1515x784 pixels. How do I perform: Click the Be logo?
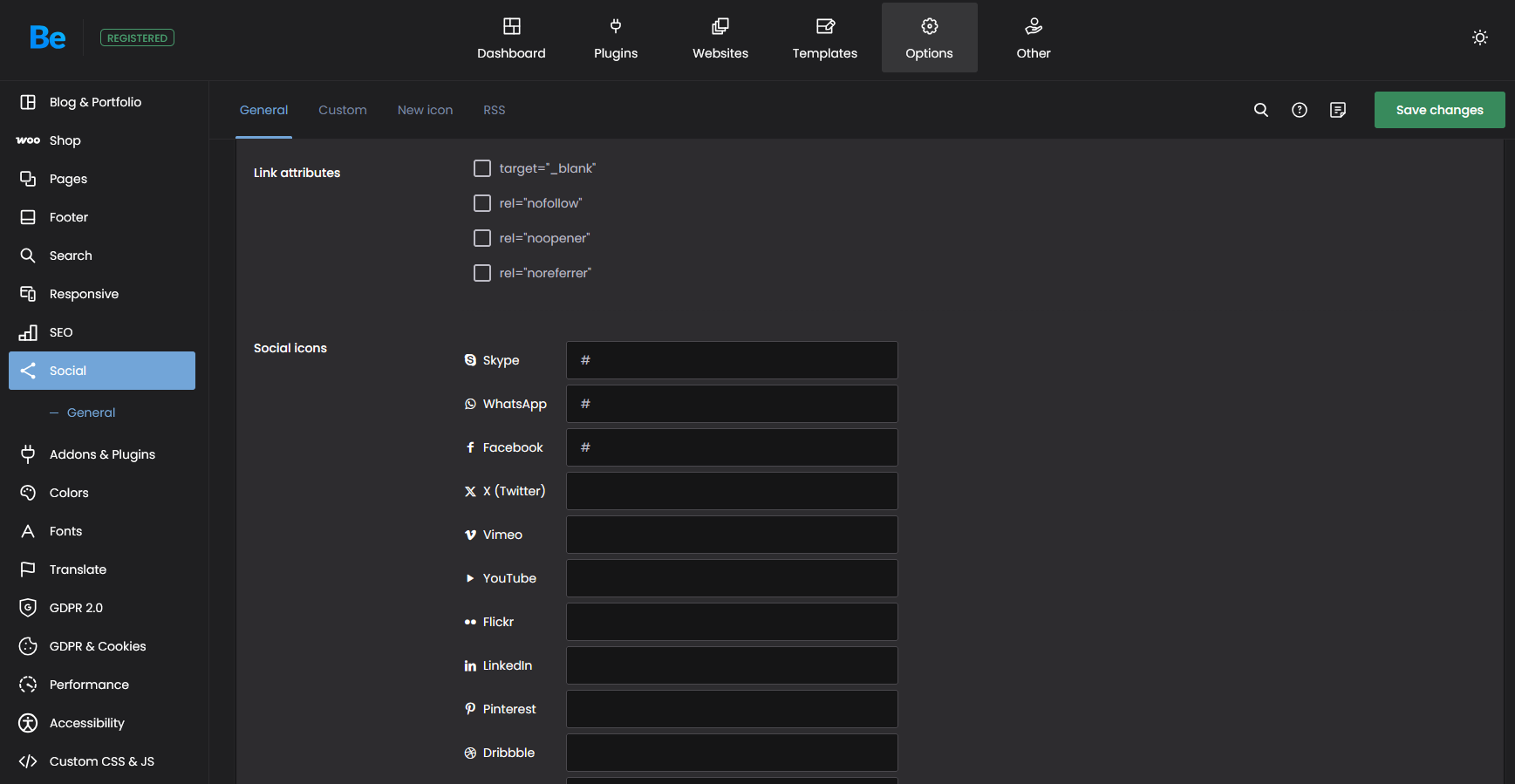pyautogui.click(x=47, y=37)
